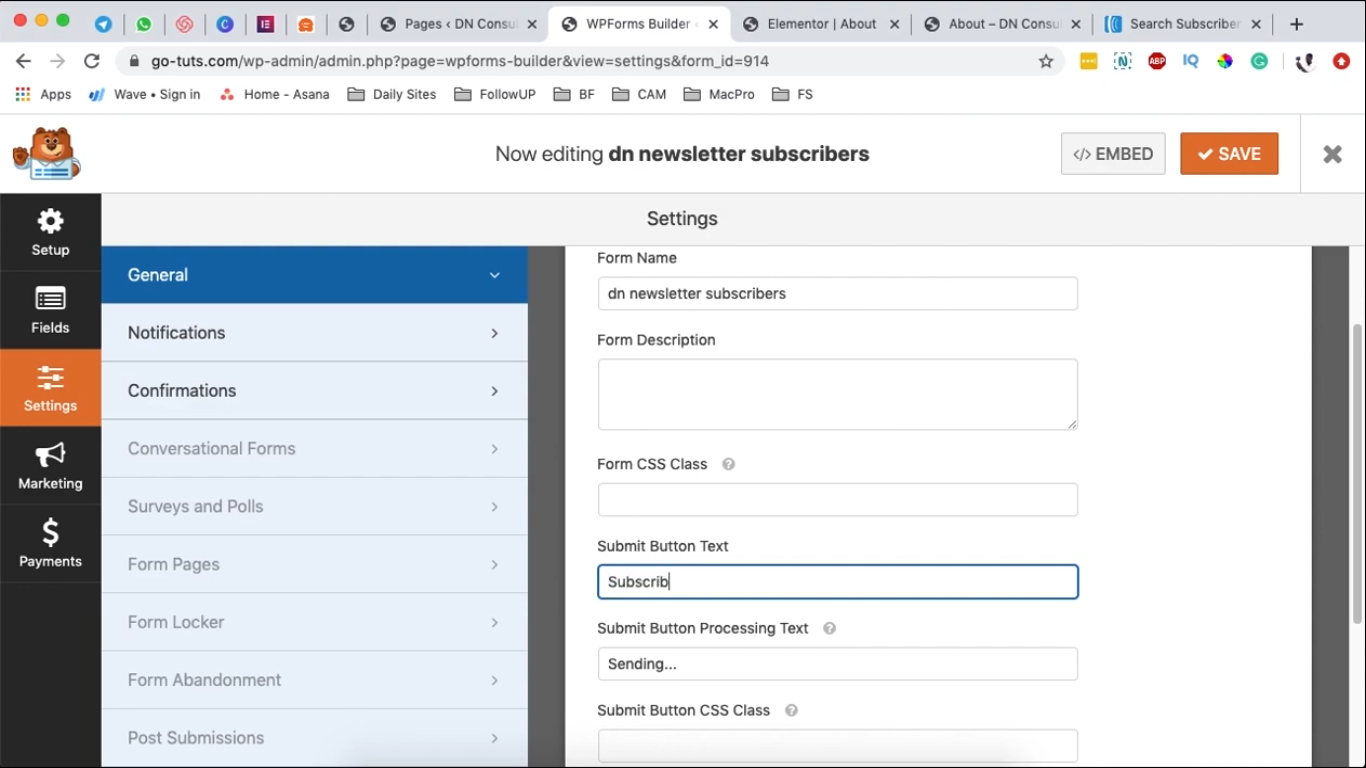Image resolution: width=1366 pixels, height=768 pixels.
Task: Expand the Form Locker section
Action: pos(314,622)
